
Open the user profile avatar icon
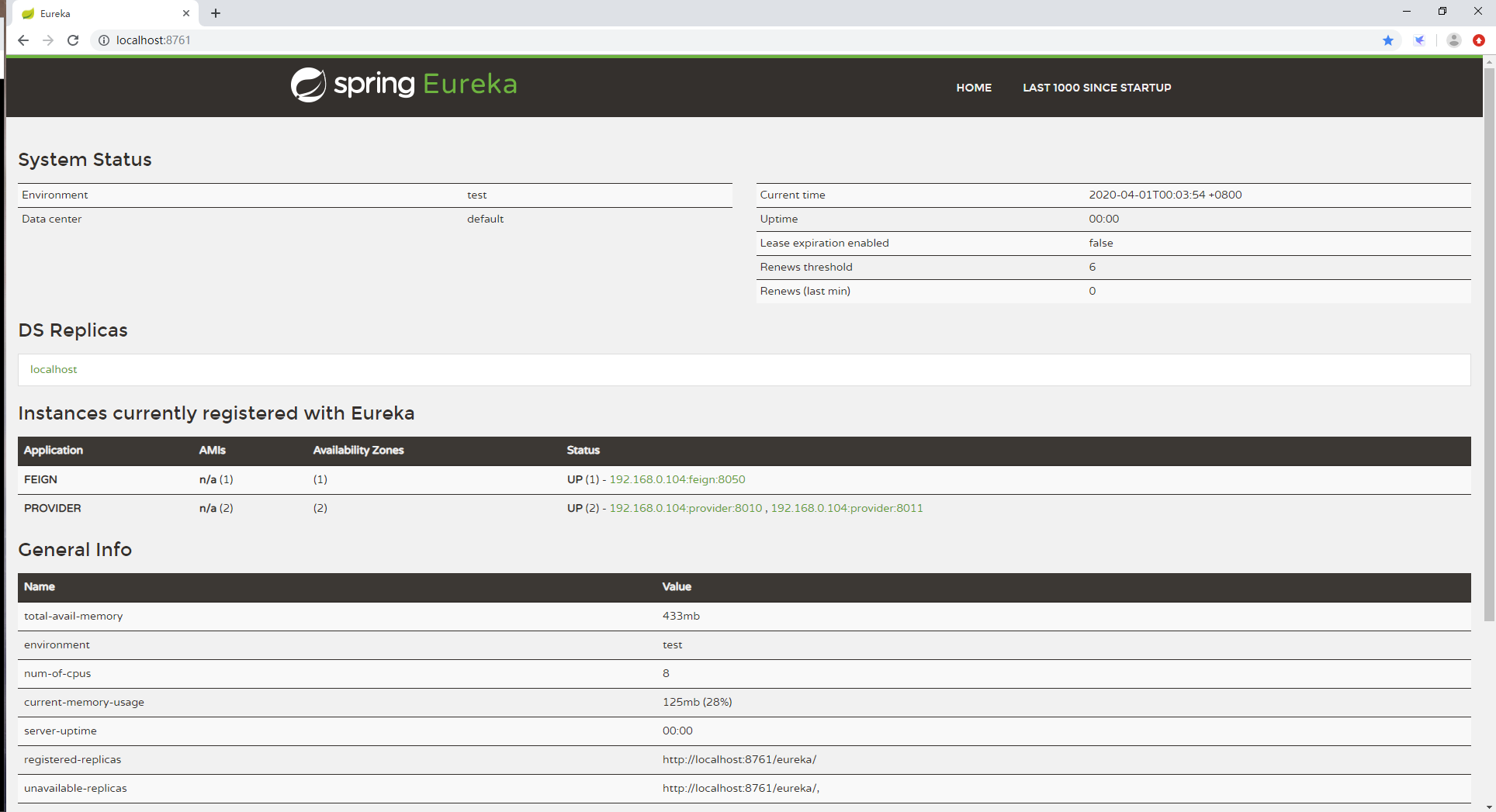1454,40
